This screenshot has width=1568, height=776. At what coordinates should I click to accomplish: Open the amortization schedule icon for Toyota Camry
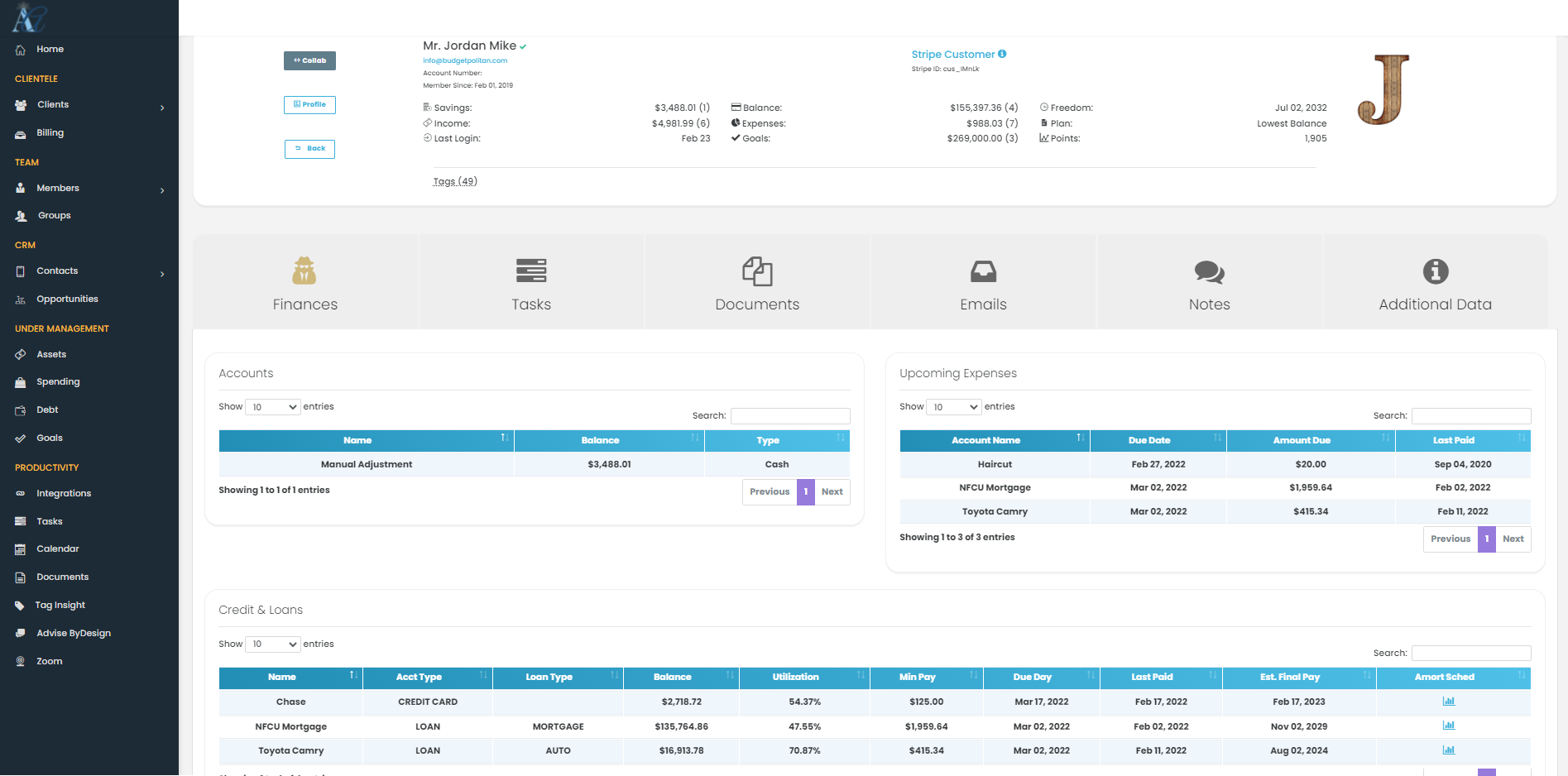pyautogui.click(x=1448, y=750)
